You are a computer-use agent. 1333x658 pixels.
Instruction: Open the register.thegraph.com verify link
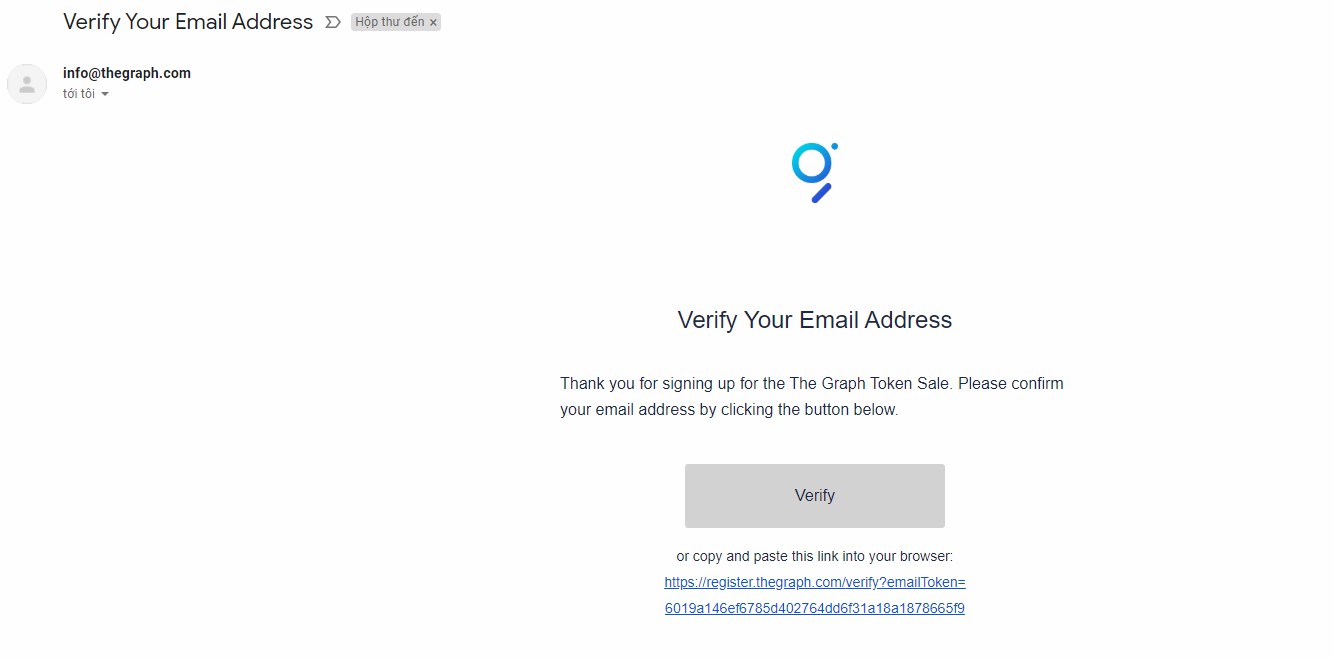click(x=815, y=595)
